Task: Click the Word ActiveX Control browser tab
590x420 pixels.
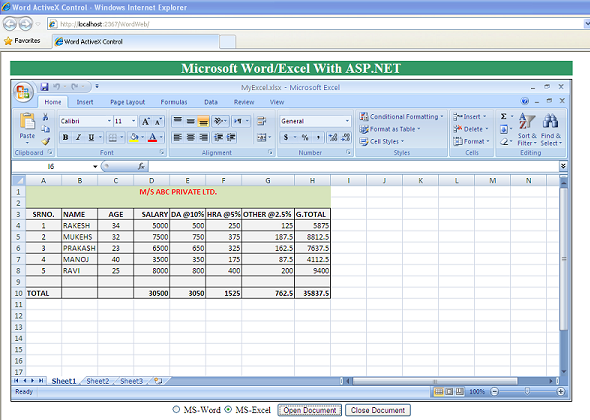Action: coord(135,41)
